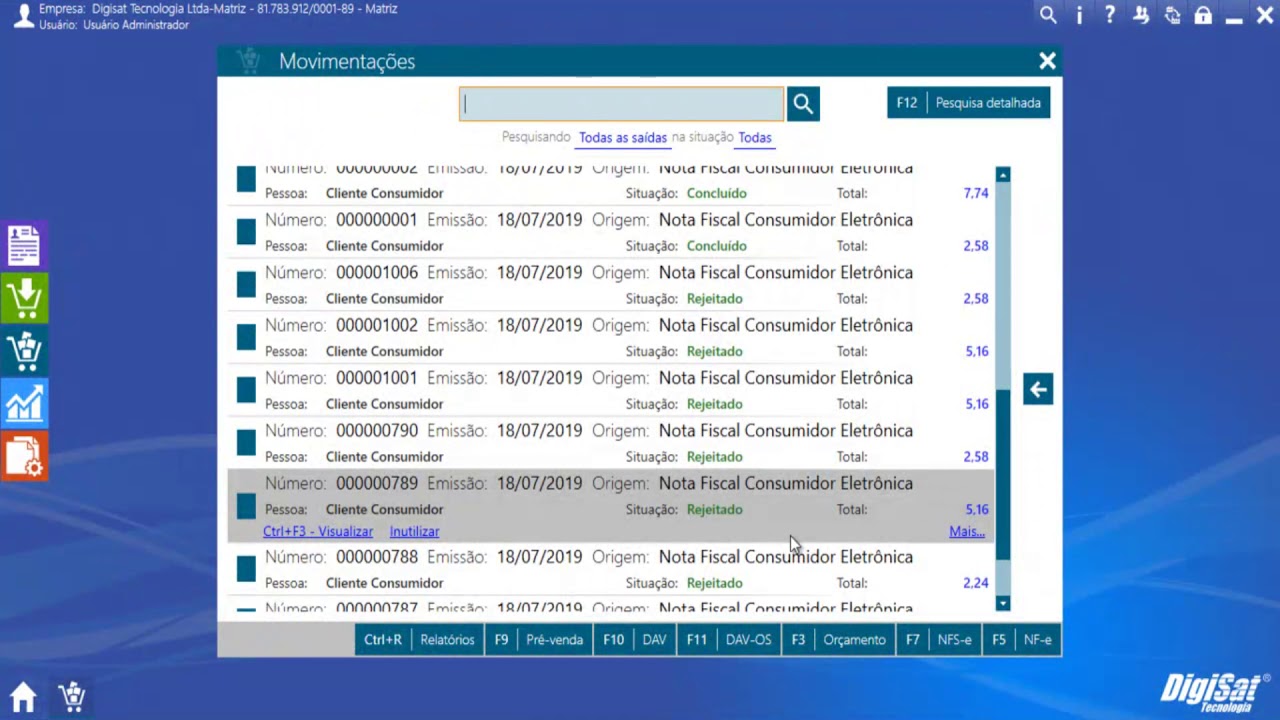Click the scrollbar down arrow in the list

pos(1003,603)
